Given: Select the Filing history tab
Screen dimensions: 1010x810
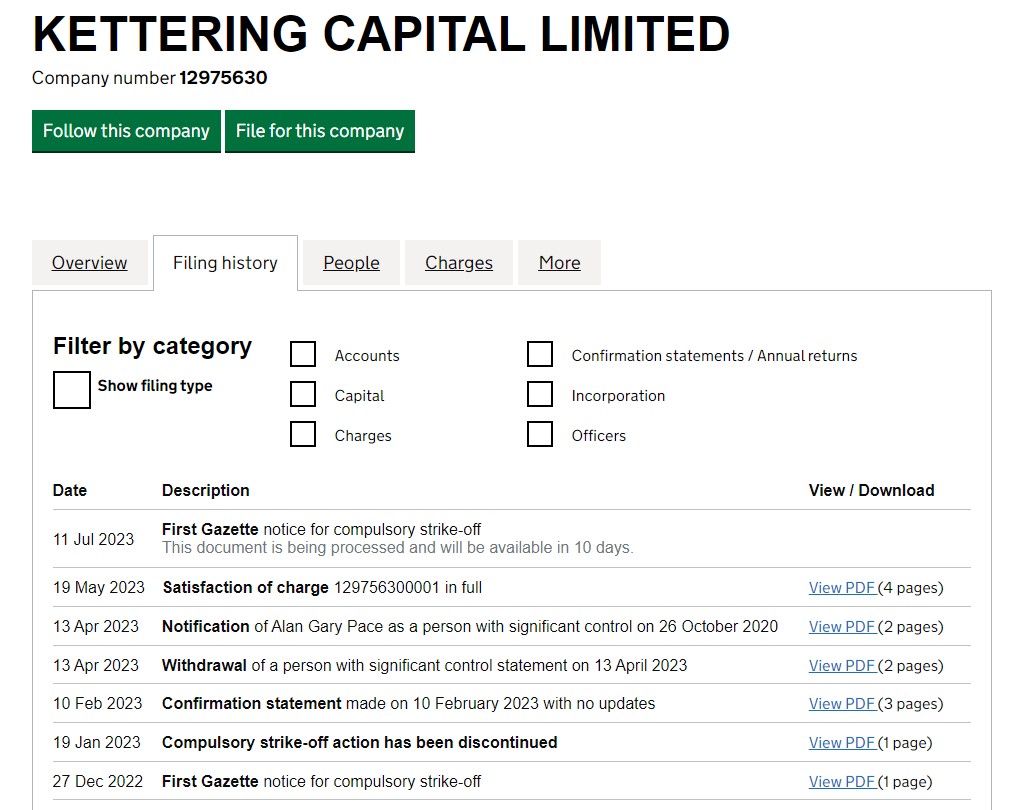Looking at the screenshot, I should pos(225,263).
